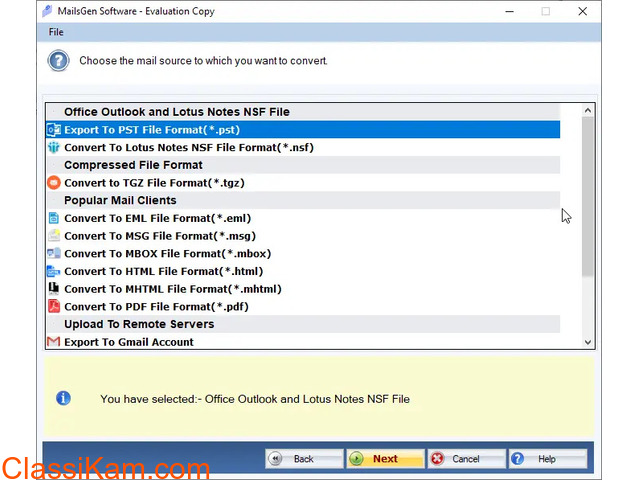The image size is (640, 480).
Task: Select Convert To Lotus Notes NSF File Format
Action: 303,147
